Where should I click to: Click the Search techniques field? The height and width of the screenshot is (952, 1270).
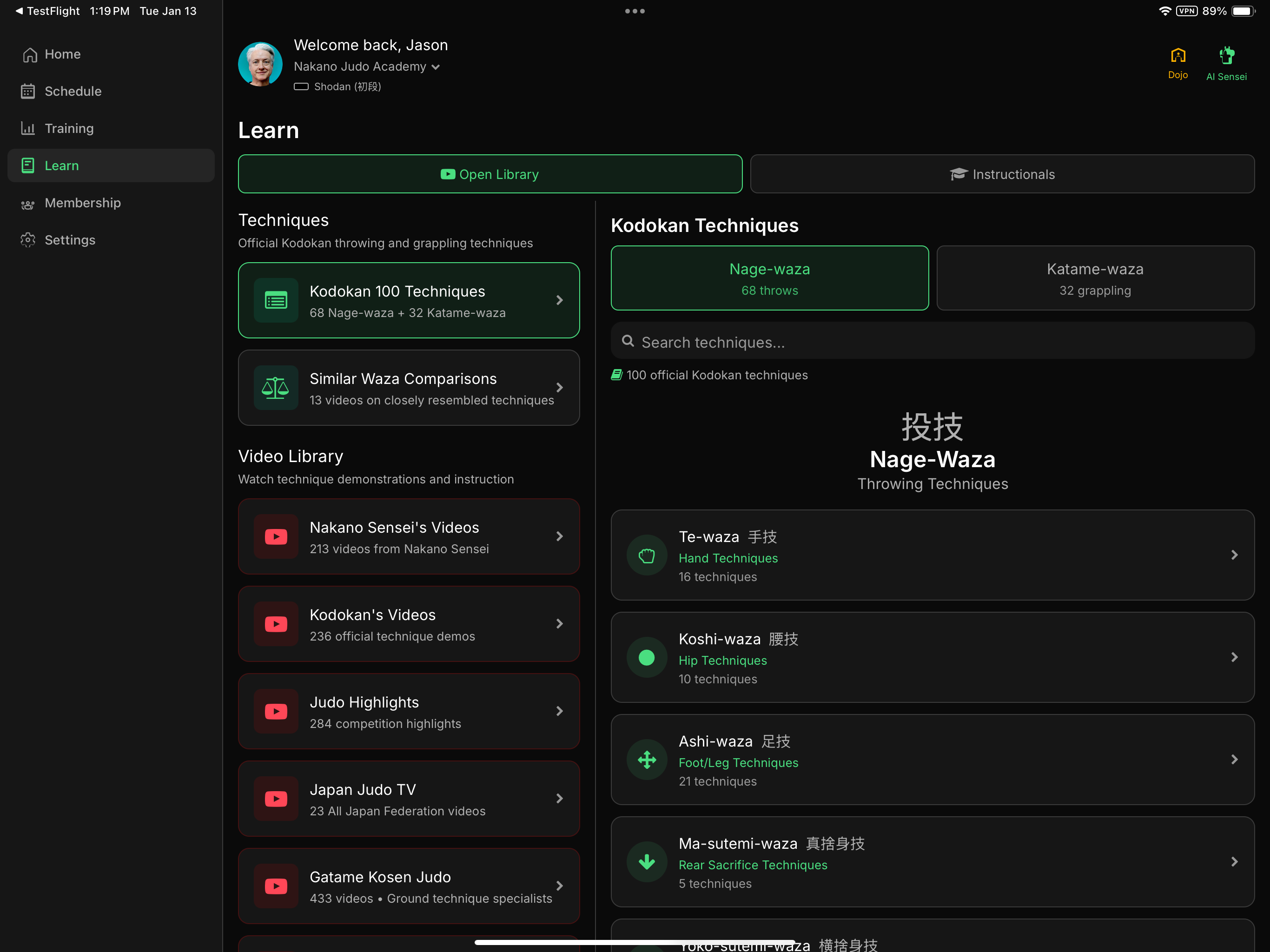click(933, 341)
